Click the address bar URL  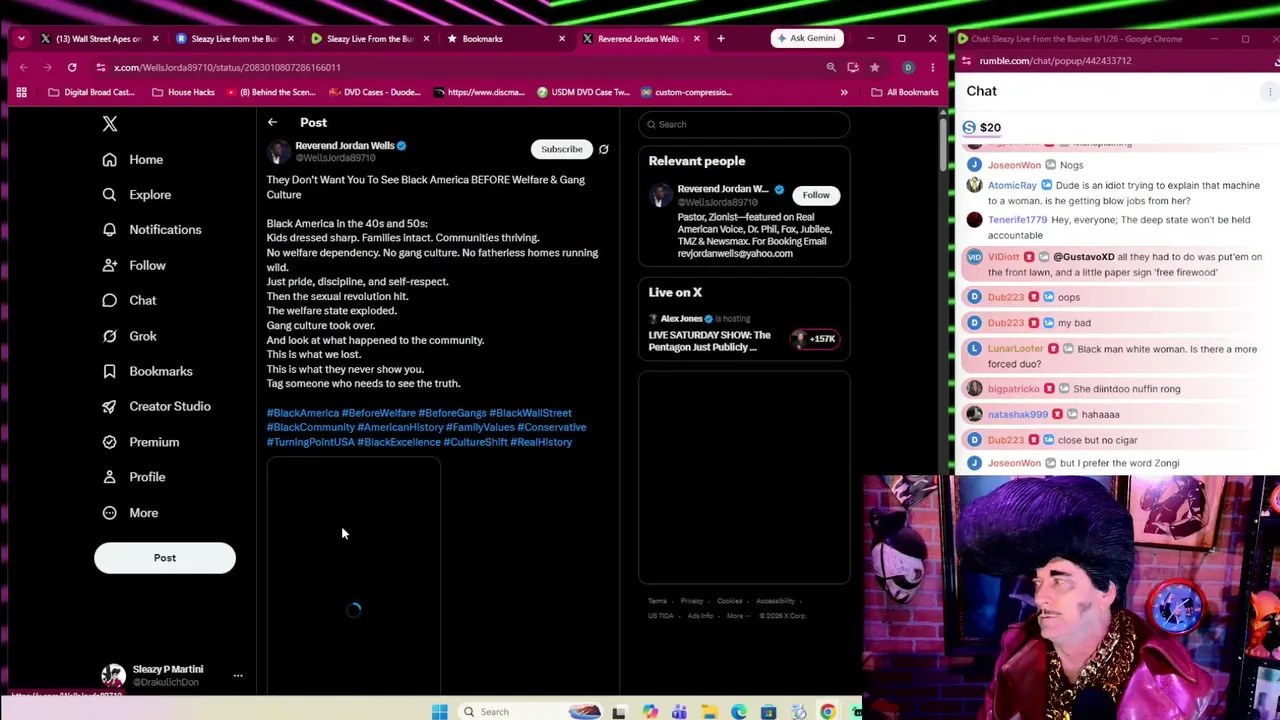click(227, 67)
